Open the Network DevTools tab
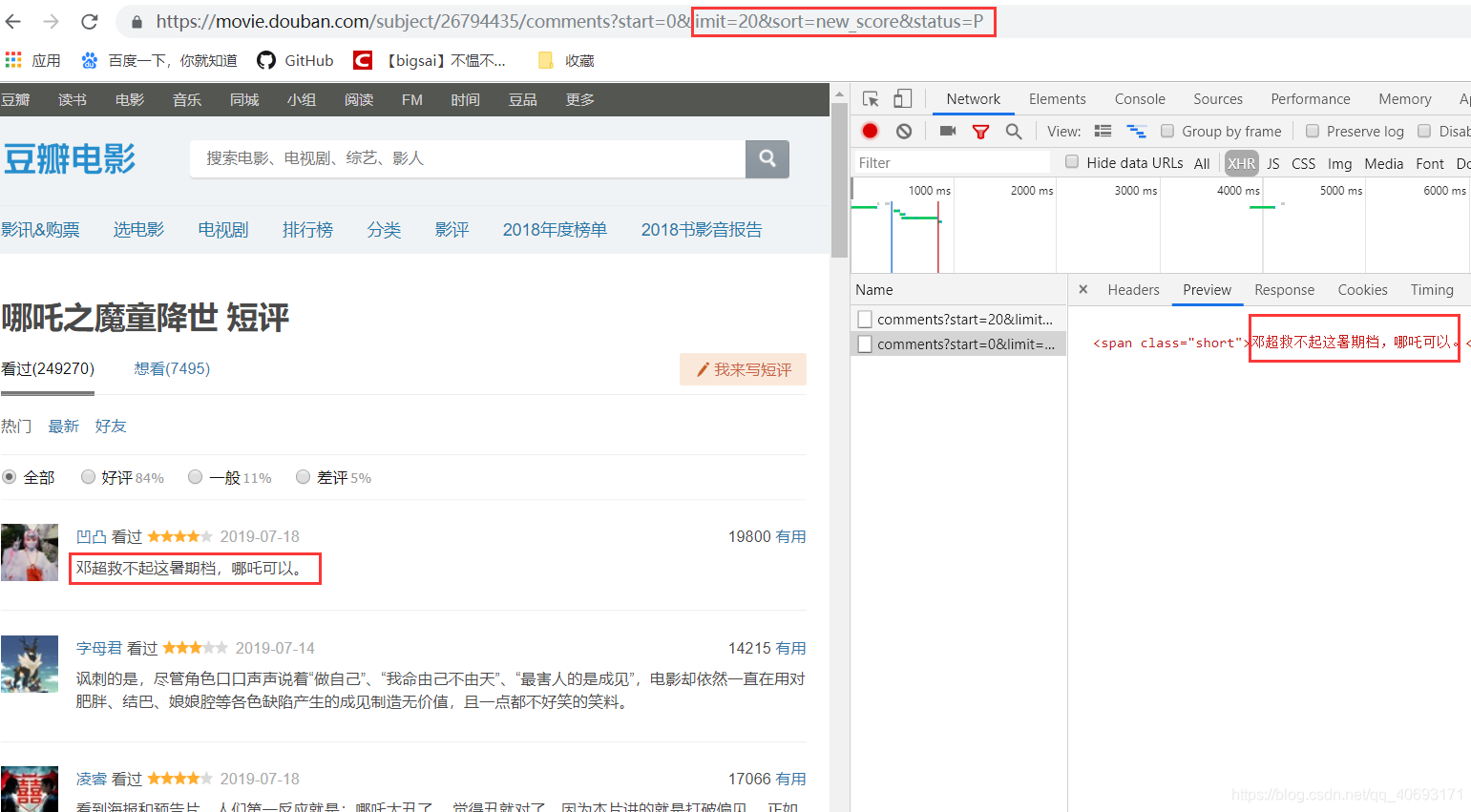 pos(973,98)
